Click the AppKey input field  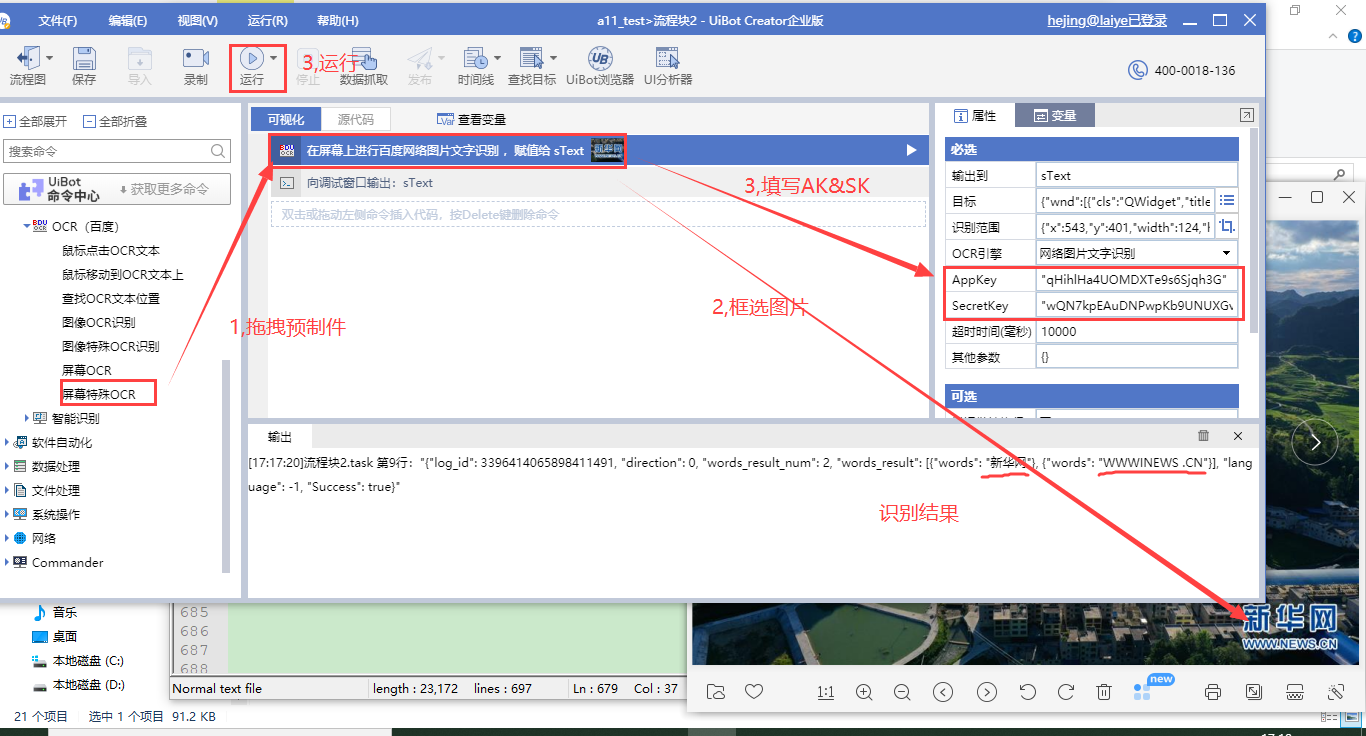1136,280
